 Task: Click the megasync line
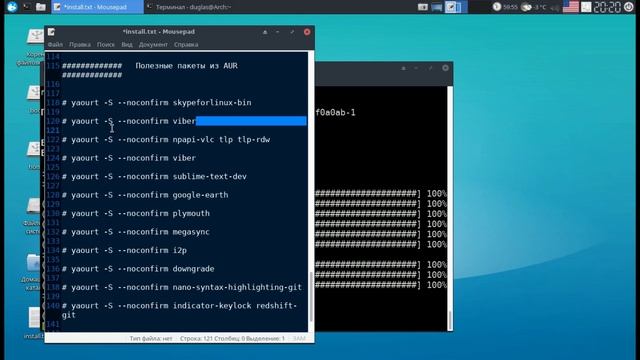(x=136, y=232)
